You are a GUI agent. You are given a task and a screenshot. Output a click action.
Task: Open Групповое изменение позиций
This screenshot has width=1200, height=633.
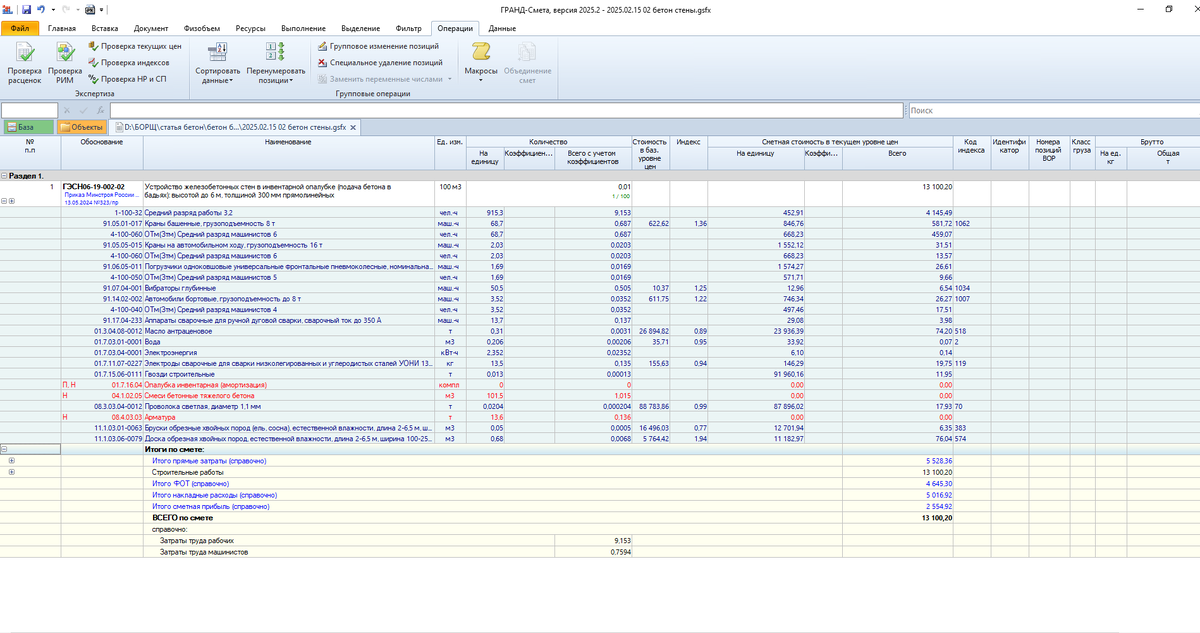[x=378, y=46]
